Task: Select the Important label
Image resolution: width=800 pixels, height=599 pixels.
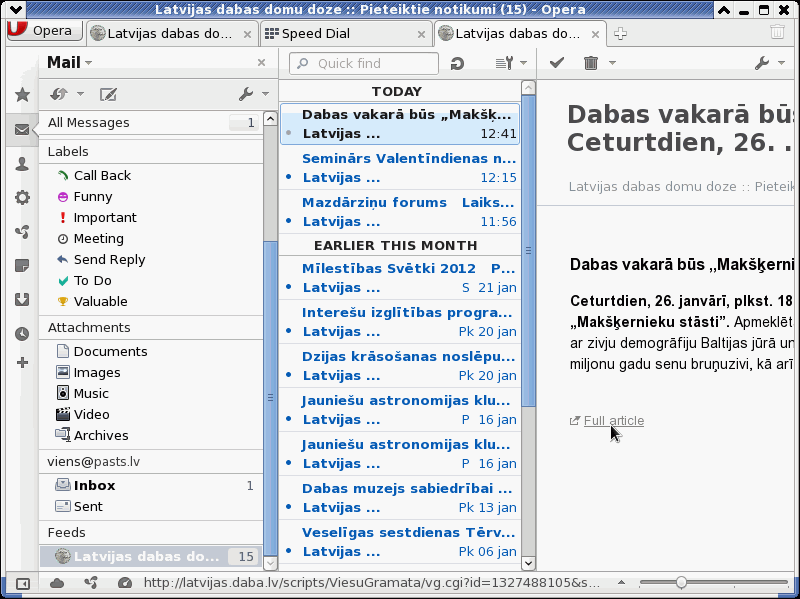Action: tap(105, 217)
